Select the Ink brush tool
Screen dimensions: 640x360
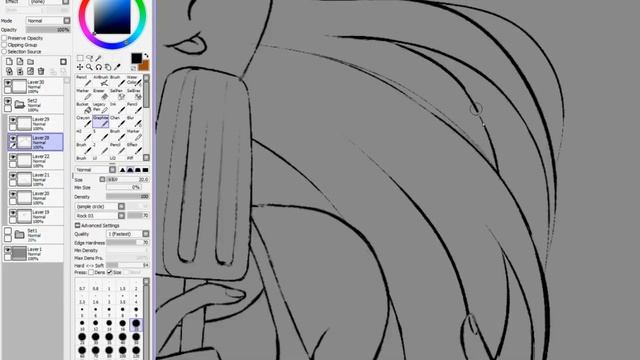(x=118, y=108)
